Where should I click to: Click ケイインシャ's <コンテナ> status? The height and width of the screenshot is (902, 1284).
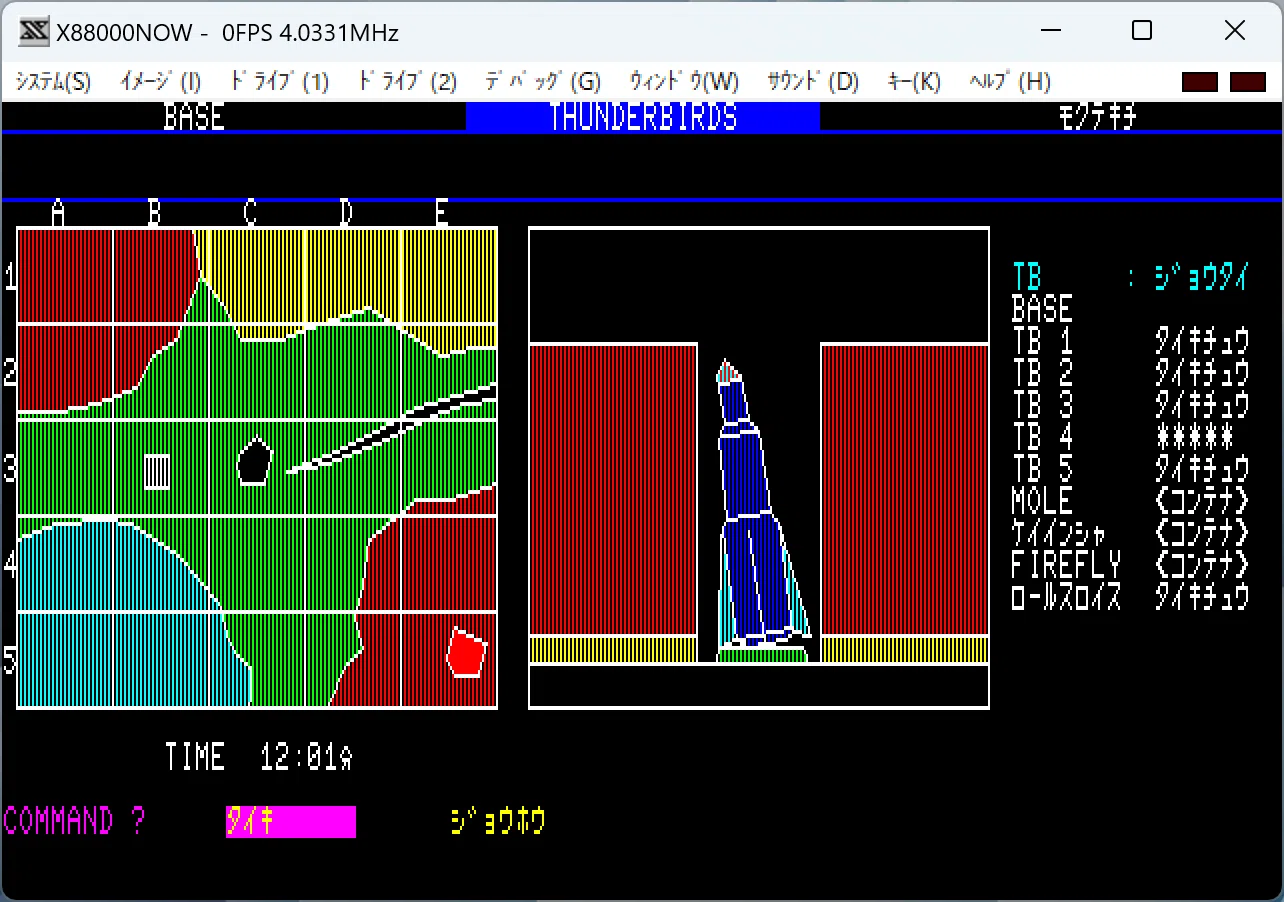pyautogui.click(x=1202, y=533)
